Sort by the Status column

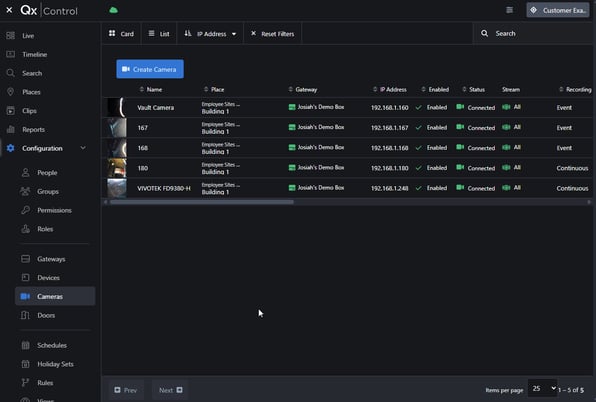click(474, 90)
